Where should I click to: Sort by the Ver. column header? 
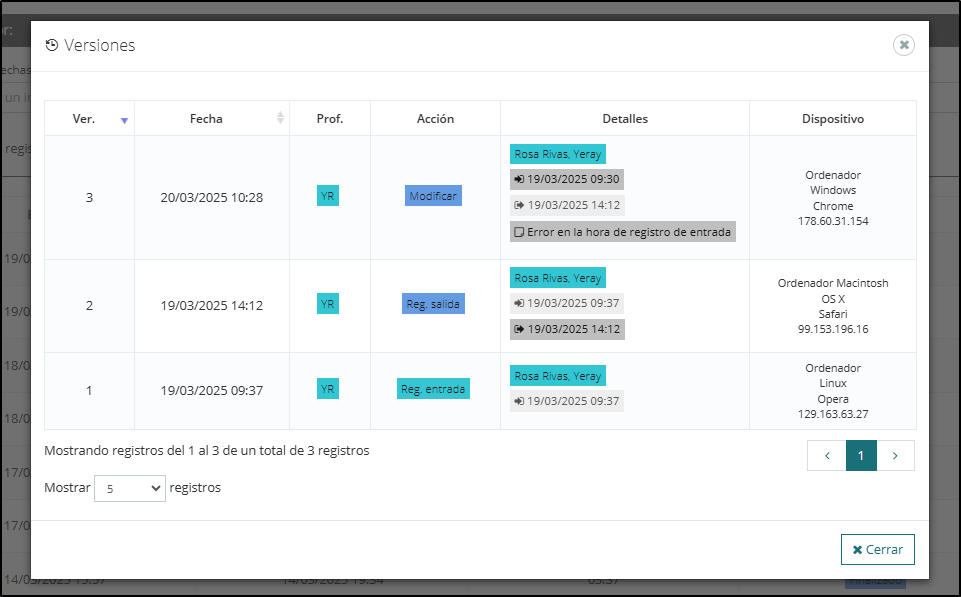tap(89, 118)
